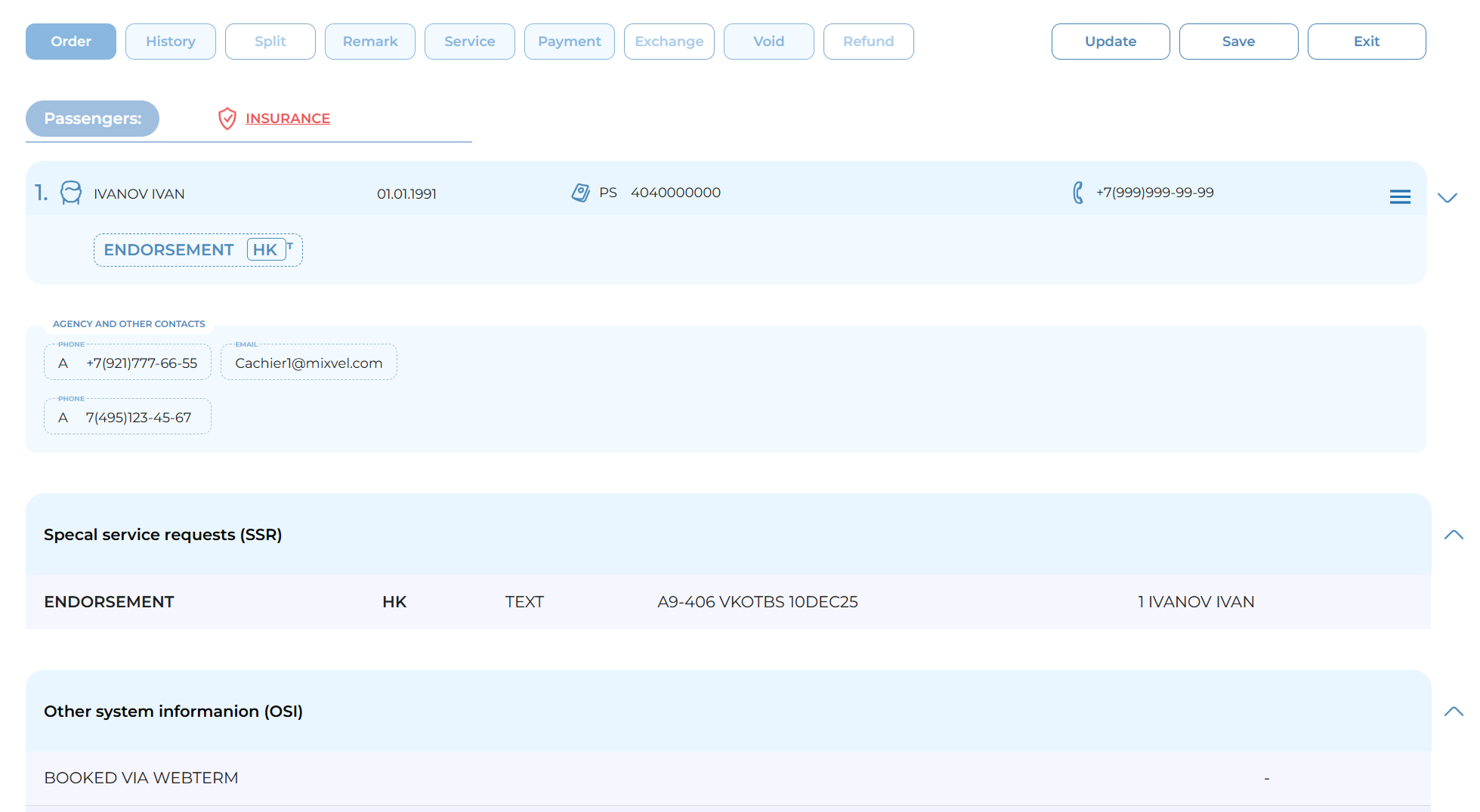
Task: Save the order
Action: 1238,42
